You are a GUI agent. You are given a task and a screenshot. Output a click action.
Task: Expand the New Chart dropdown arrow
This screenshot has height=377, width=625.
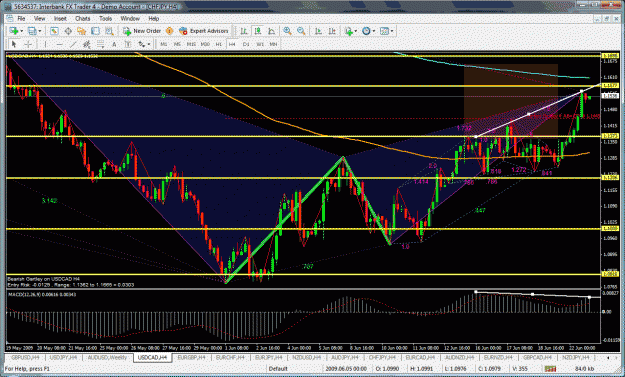[22, 31]
